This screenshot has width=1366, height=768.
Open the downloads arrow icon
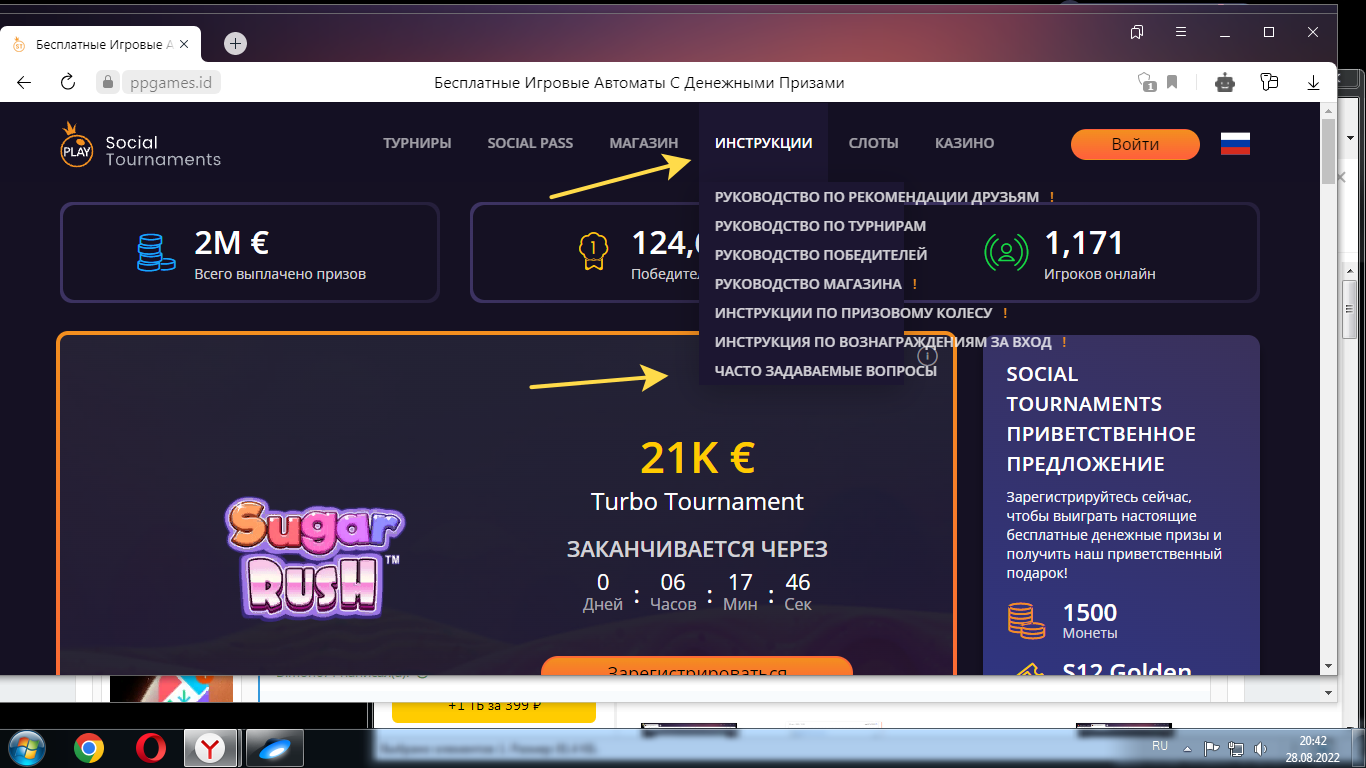[1314, 83]
